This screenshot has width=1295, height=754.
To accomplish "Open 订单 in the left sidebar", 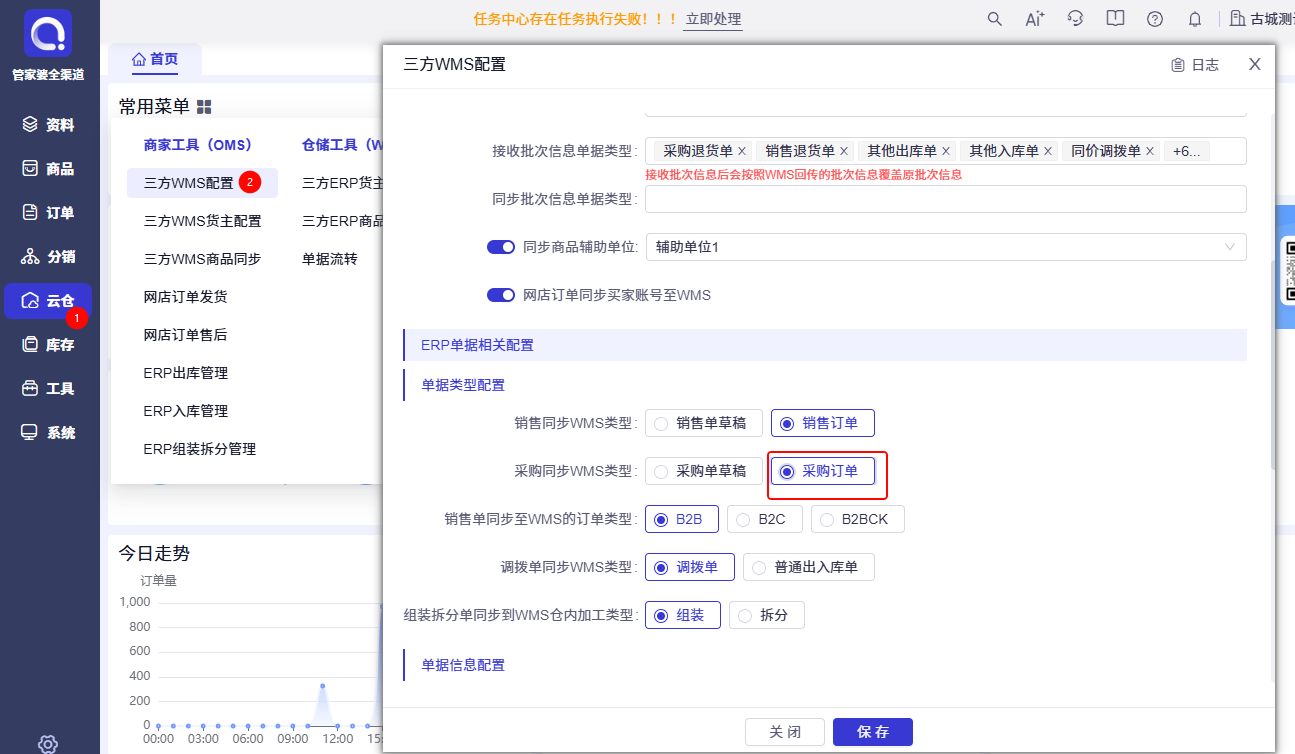I will 49,213.
